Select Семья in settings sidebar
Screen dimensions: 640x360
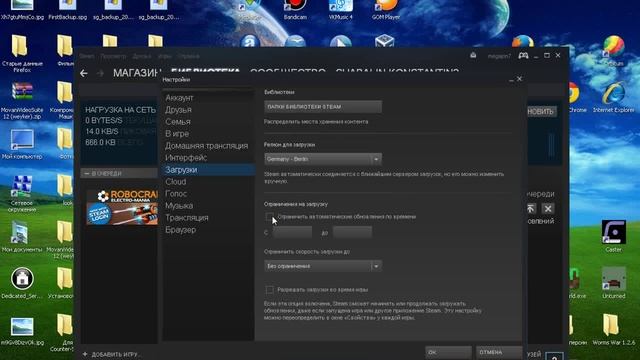coord(209,122)
